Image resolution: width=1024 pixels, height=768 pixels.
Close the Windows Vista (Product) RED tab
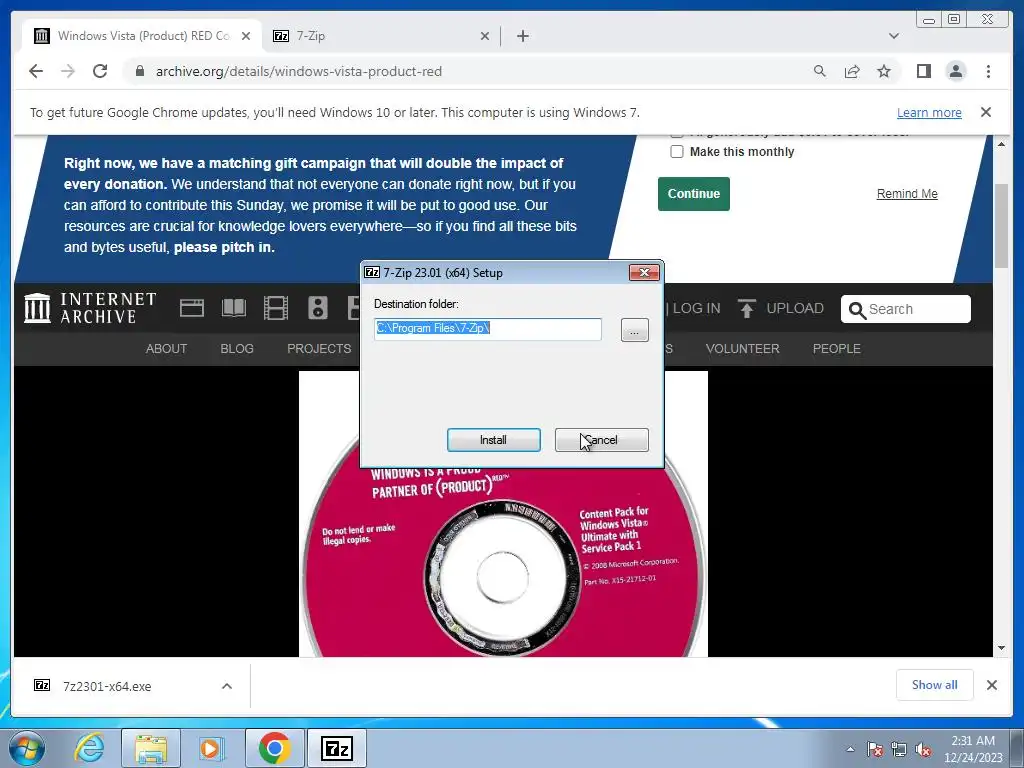click(x=246, y=36)
